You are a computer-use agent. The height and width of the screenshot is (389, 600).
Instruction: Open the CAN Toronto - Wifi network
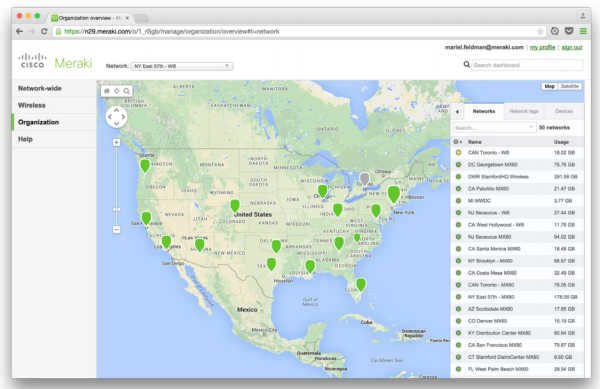click(517, 153)
